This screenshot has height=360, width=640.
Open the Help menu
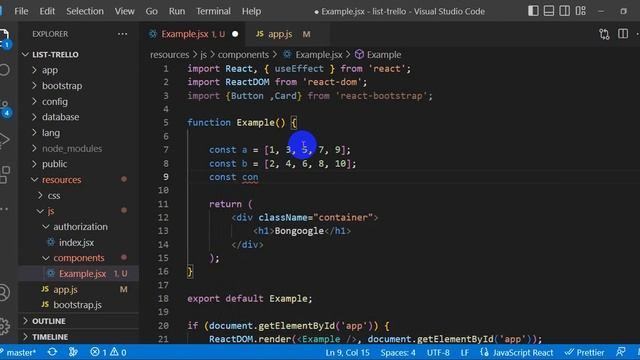(x=251, y=11)
